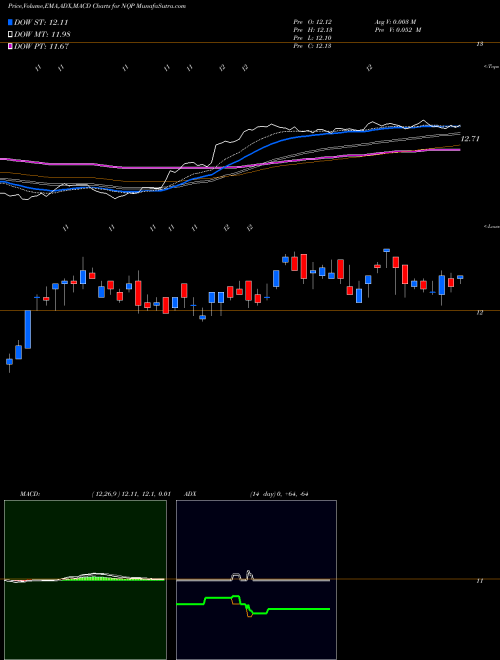Select the 'DOW ST: 12.11' legend text
This screenshot has width=500, height=660.
[x=41, y=22]
